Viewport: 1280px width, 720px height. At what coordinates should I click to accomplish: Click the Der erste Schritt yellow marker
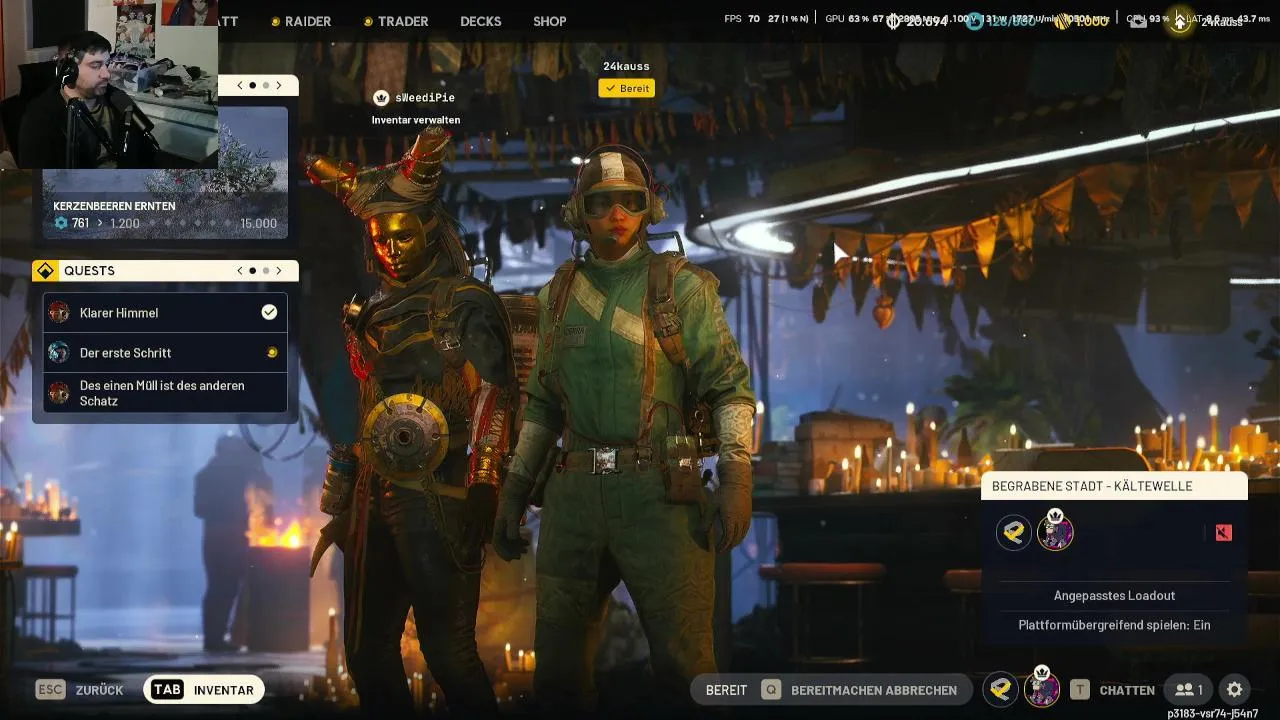coord(271,352)
